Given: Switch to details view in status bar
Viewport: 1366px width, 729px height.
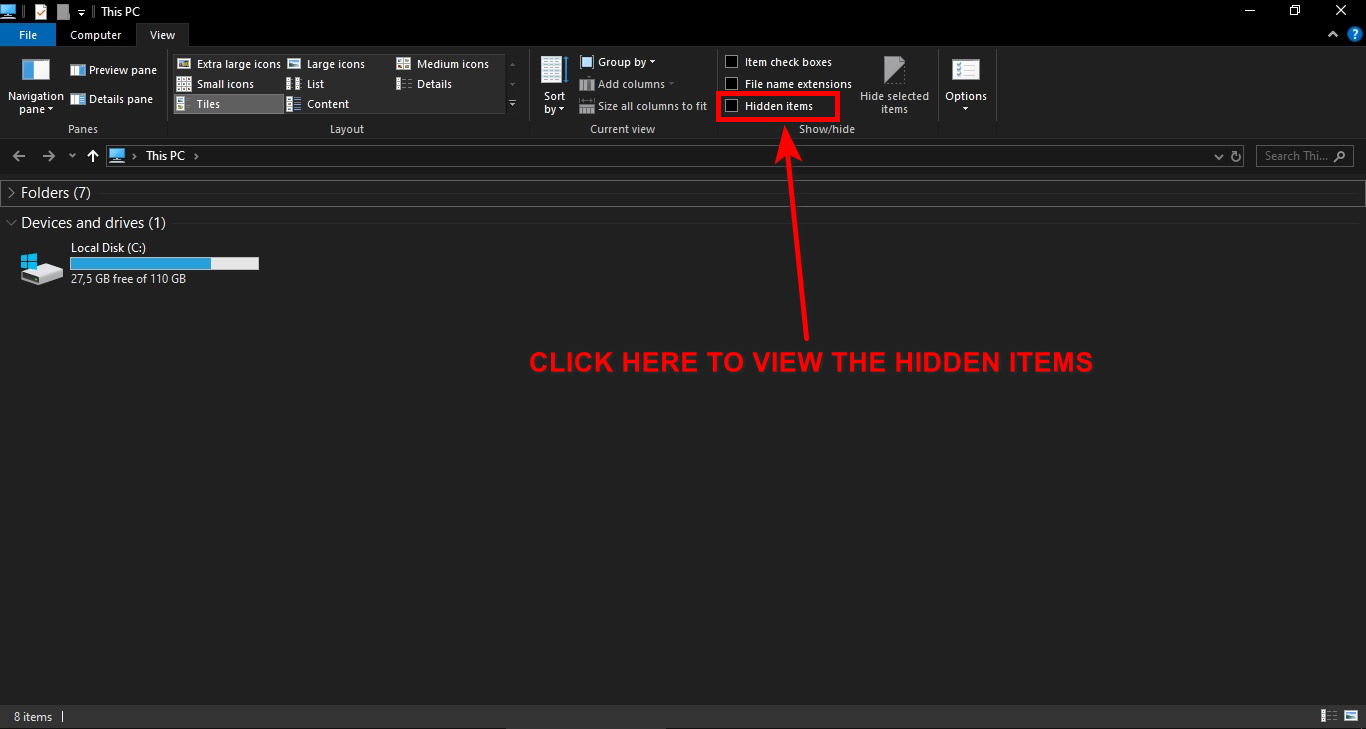Looking at the screenshot, I should pos(1328,716).
